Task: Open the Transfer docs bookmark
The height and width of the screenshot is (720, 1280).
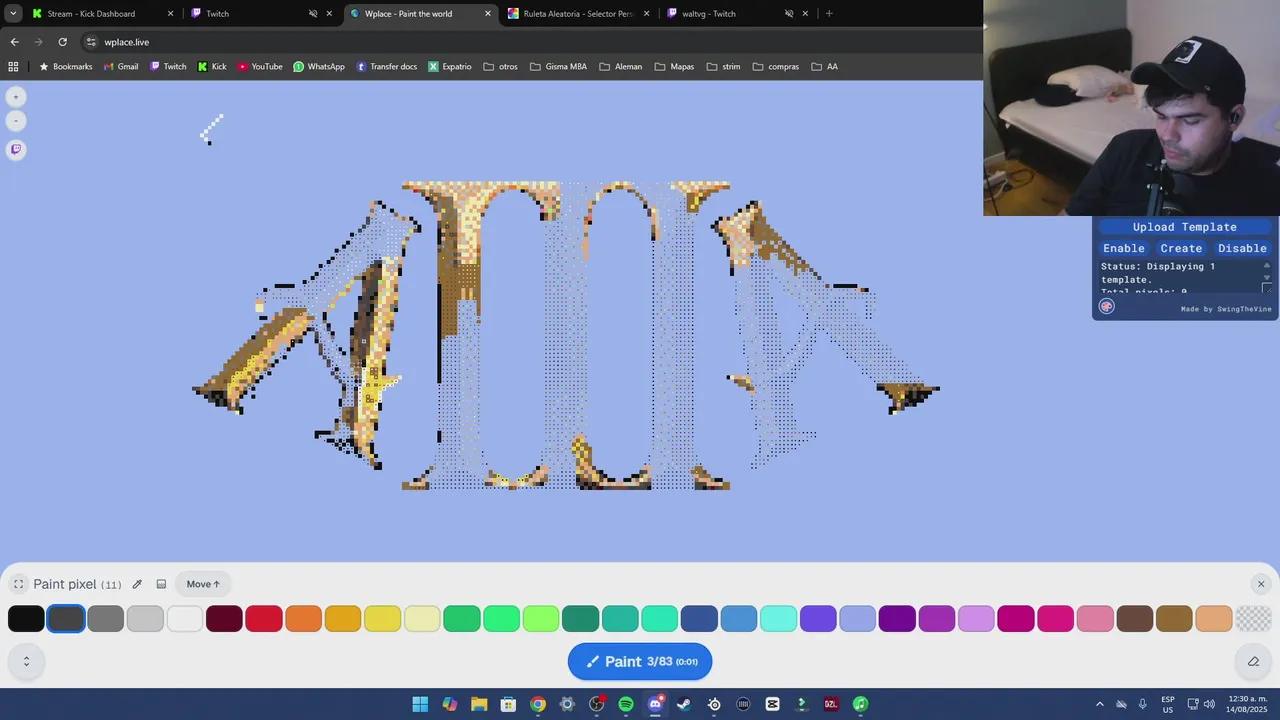Action: [387, 67]
